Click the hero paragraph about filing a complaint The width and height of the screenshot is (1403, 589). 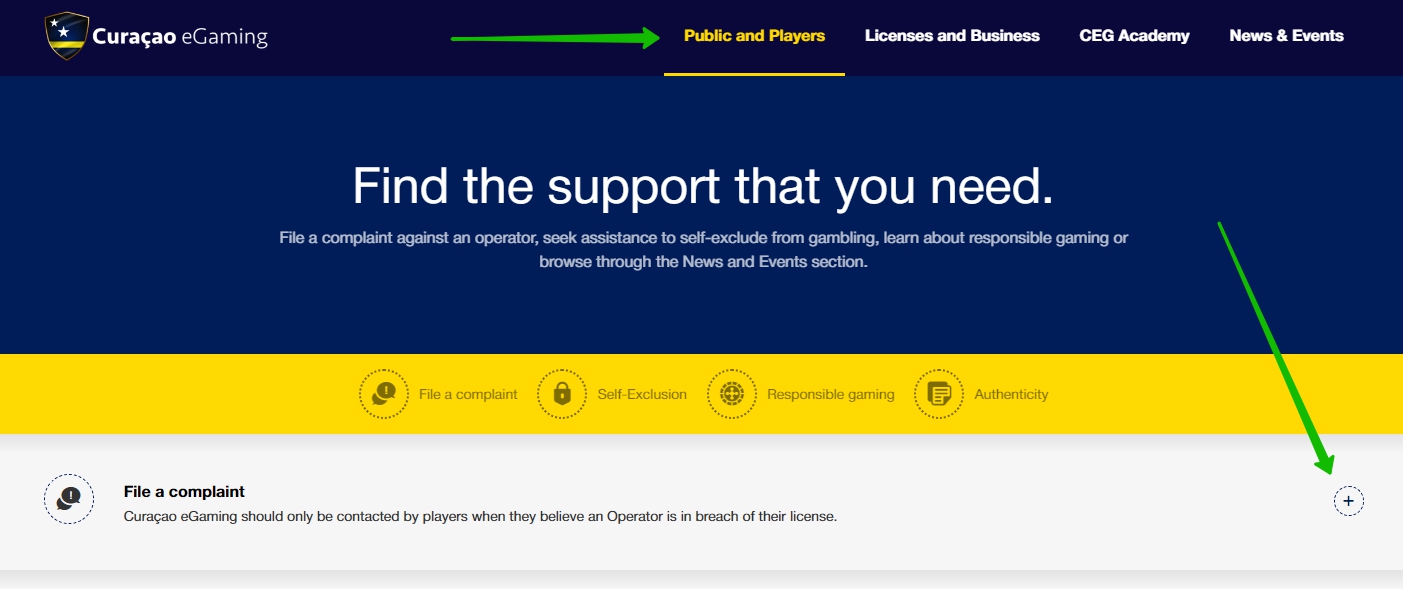(x=702, y=250)
